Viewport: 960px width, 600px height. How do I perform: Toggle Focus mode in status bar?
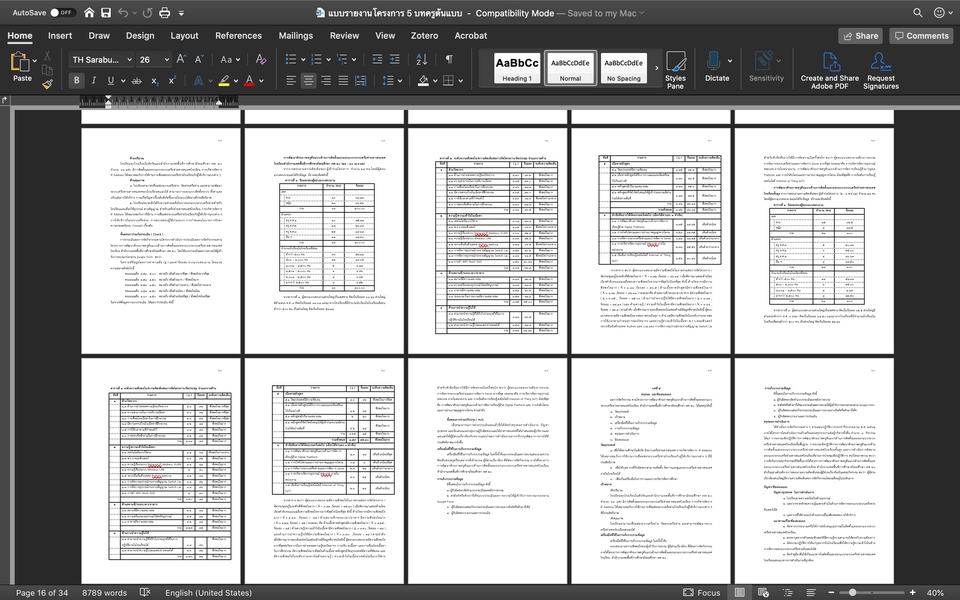[702, 592]
